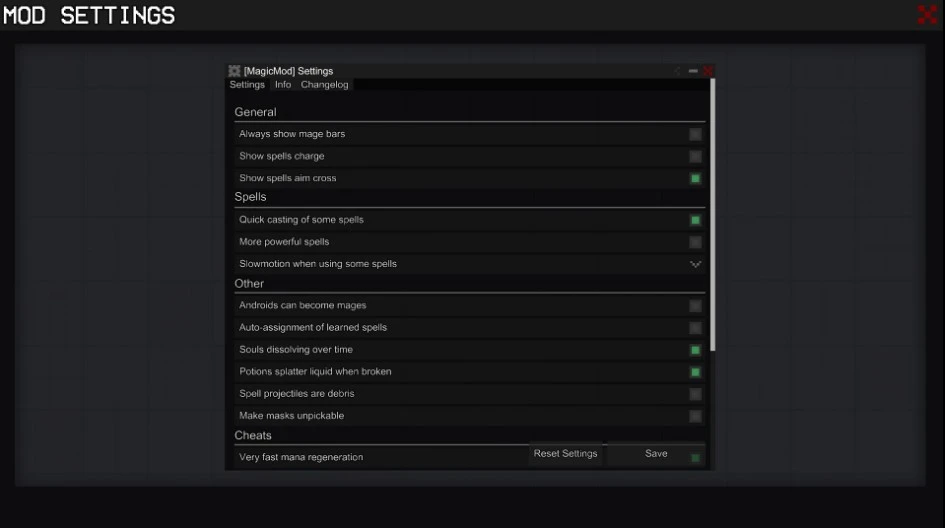Click the settings panel vertical scrollbar
945x528 pixels.
[712, 215]
